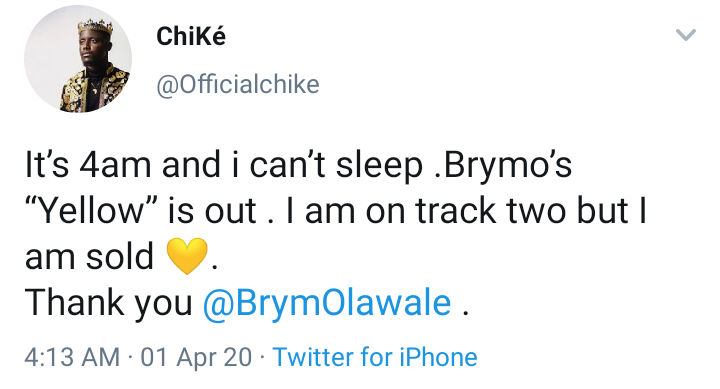720x389 pixels.
Task: Click the ChiKé display name
Action: coord(191,36)
